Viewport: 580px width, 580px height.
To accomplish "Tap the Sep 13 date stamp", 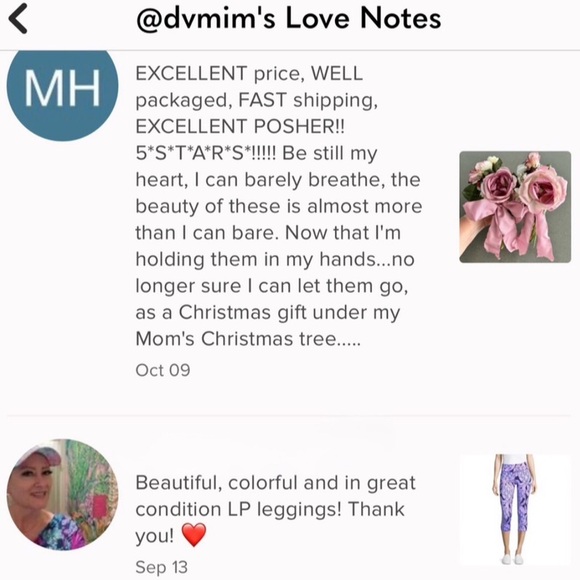I will pyautogui.click(x=162, y=567).
